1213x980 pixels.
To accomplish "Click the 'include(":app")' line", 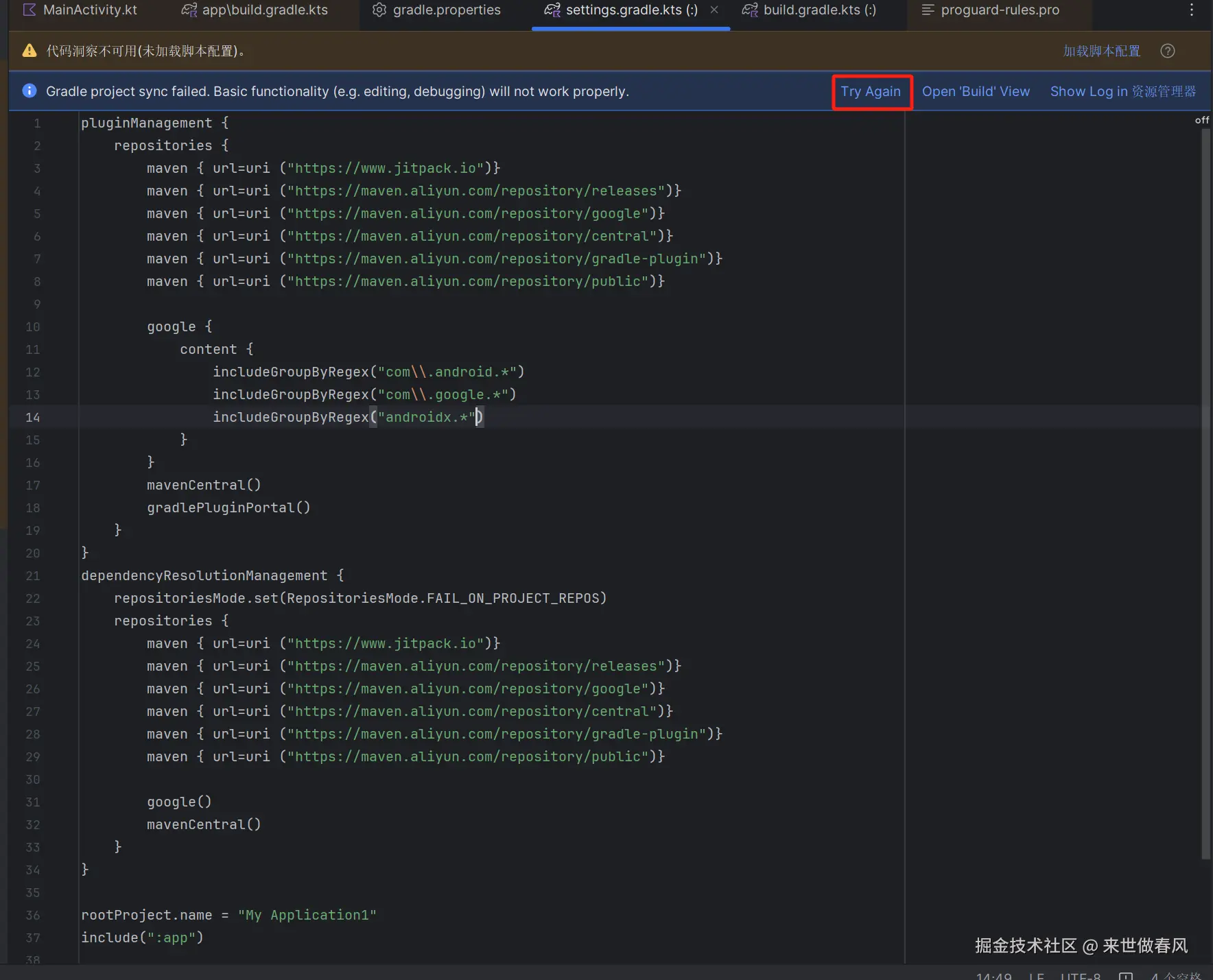I will point(143,937).
